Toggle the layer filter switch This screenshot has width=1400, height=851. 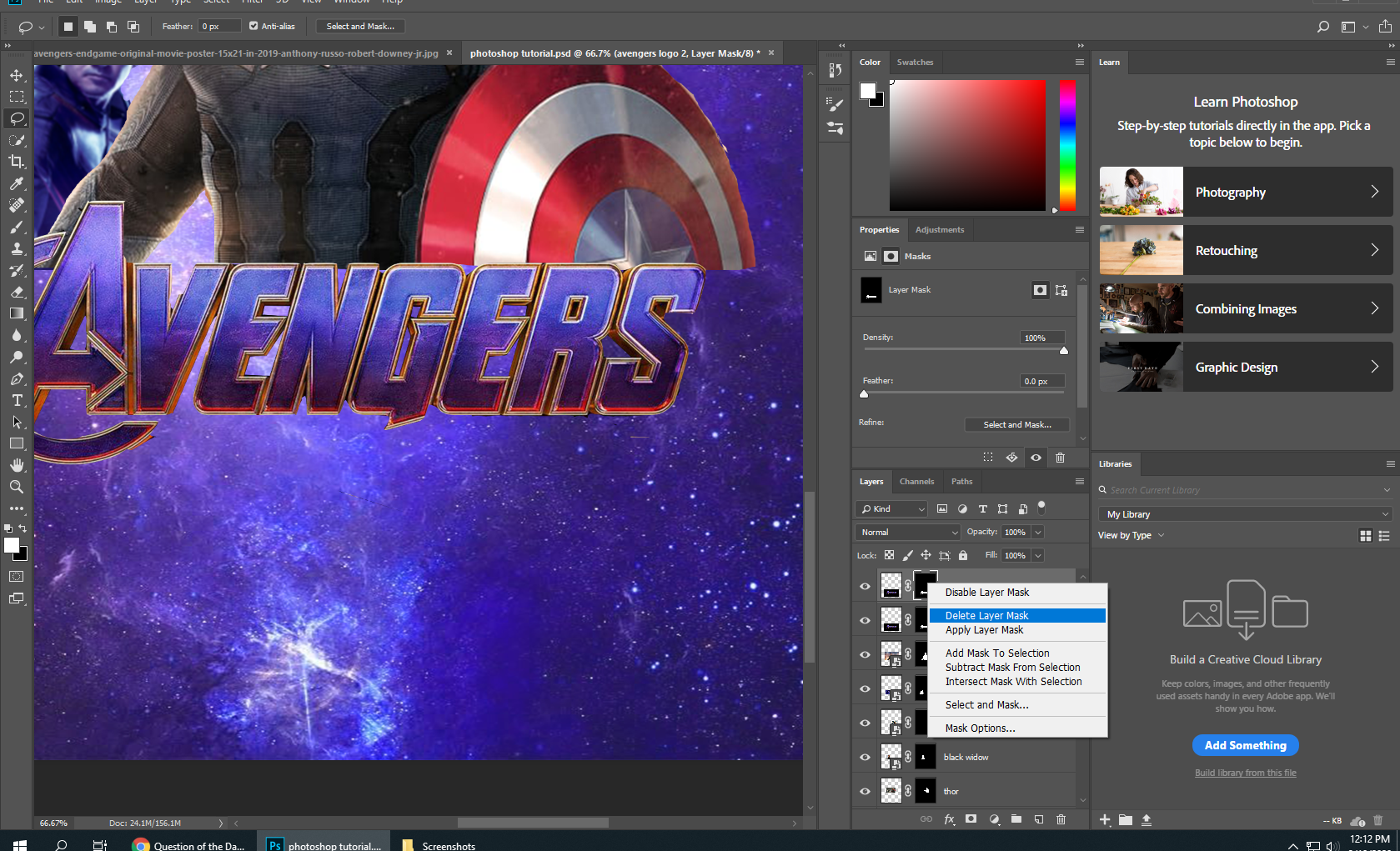coord(1041,507)
